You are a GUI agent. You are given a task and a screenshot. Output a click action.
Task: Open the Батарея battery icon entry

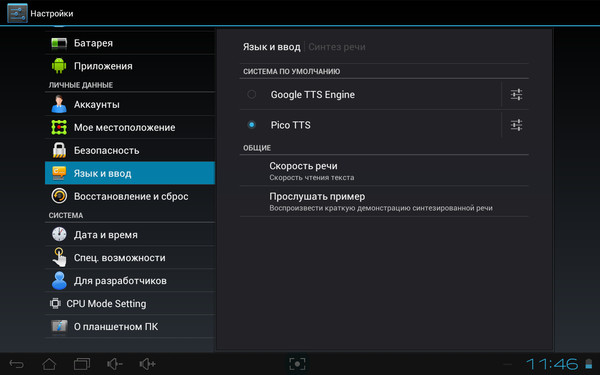tap(59, 43)
